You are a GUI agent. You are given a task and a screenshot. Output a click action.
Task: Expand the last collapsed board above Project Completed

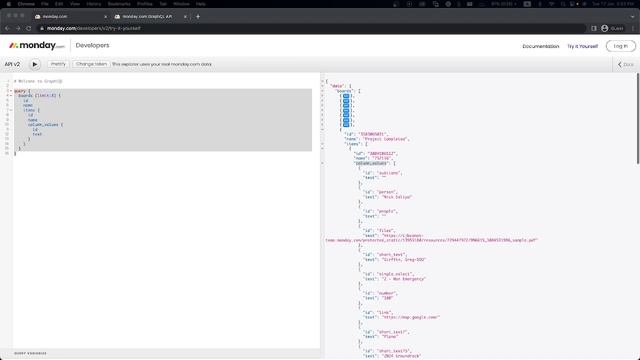[x=346, y=124]
